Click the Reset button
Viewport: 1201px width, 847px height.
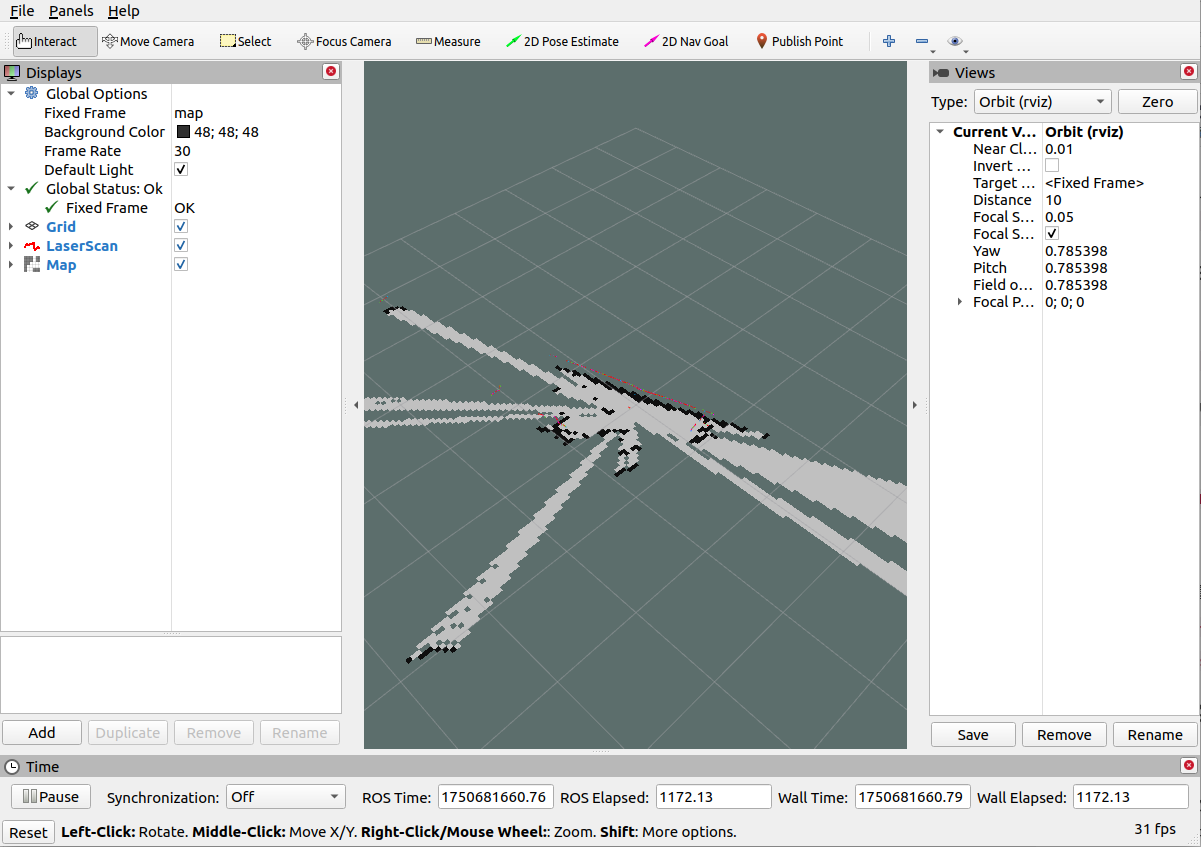click(x=28, y=832)
